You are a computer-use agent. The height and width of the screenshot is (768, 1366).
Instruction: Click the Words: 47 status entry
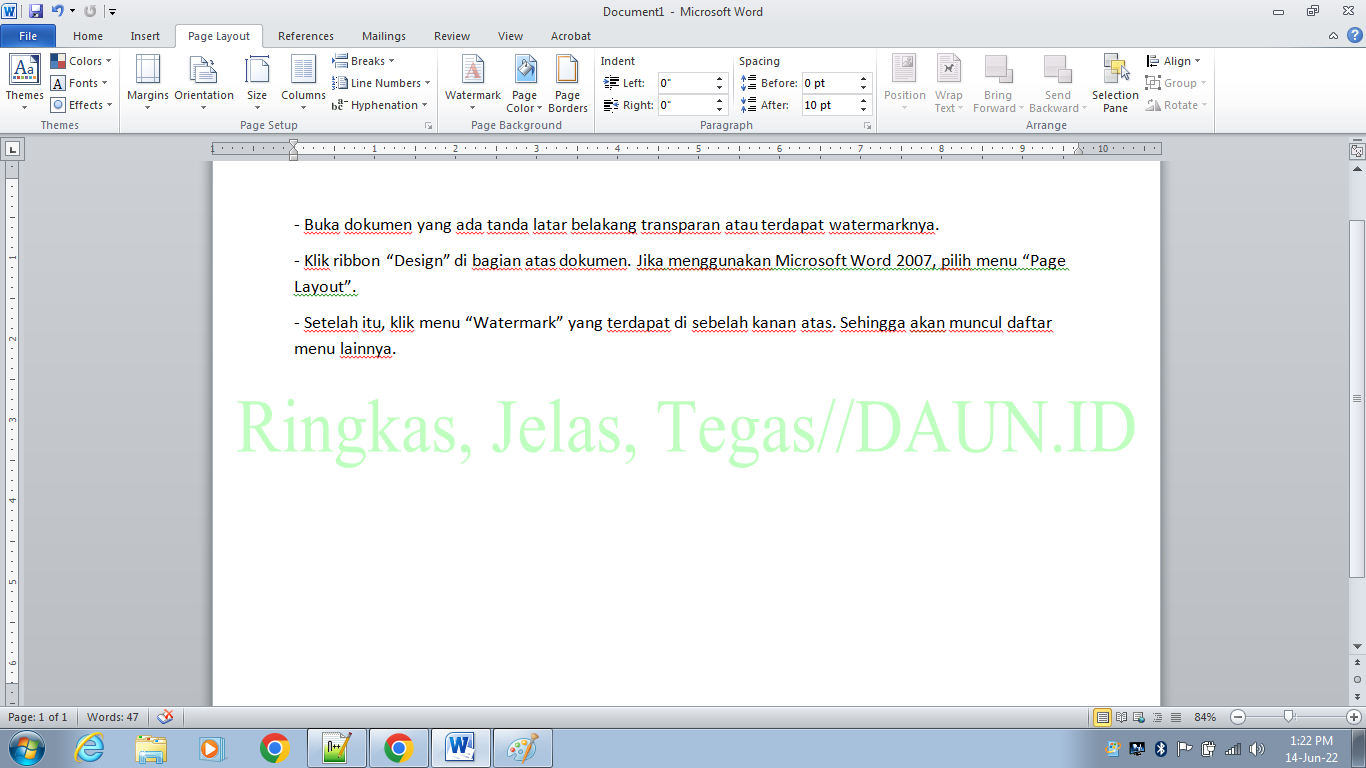tap(113, 717)
